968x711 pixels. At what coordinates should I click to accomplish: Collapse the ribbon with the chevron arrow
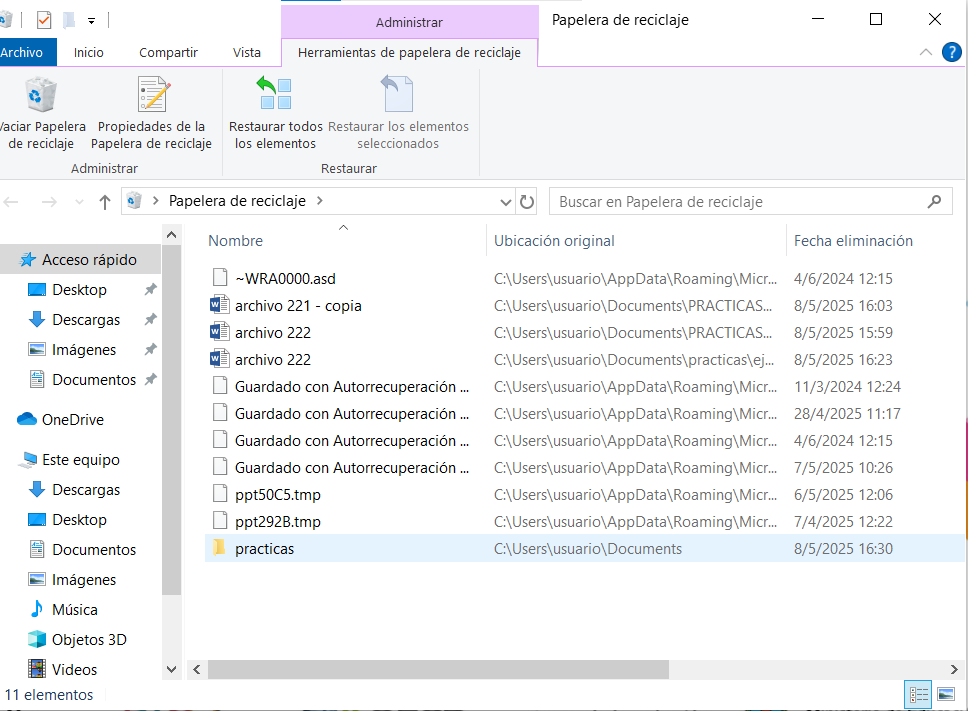925,53
